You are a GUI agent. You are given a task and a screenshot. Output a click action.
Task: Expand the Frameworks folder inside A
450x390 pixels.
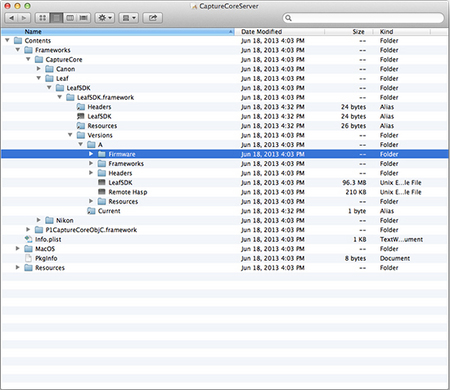[91, 163]
